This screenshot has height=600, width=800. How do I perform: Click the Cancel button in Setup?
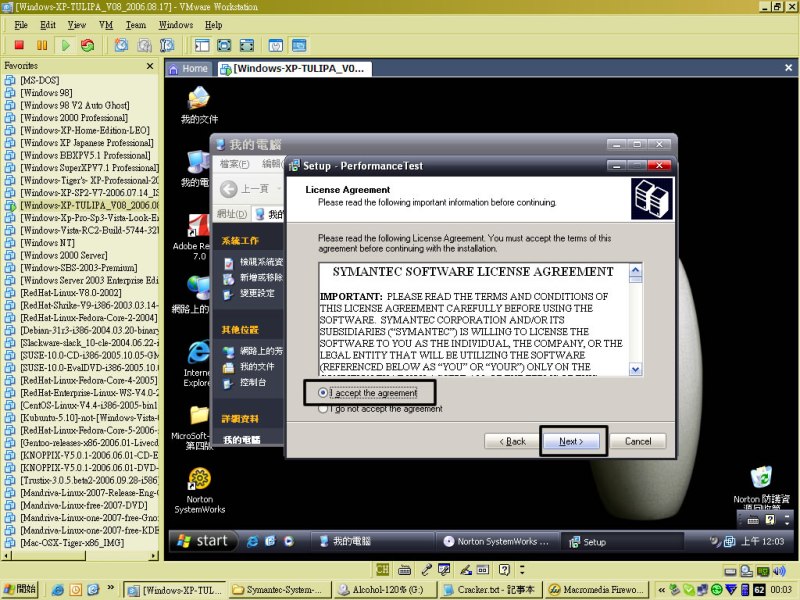click(x=638, y=441)
